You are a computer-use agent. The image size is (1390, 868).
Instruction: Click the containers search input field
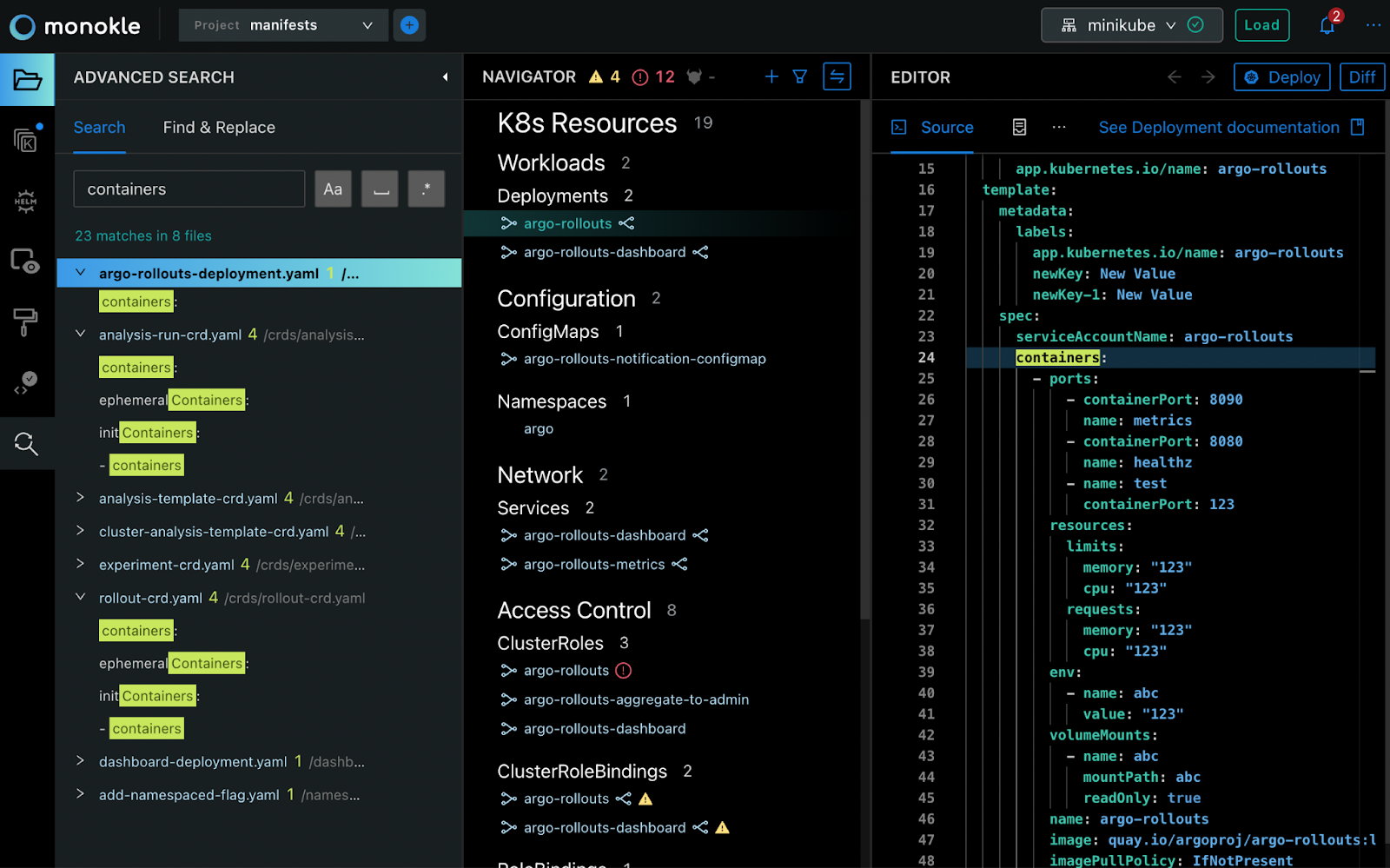coord(189,189)
